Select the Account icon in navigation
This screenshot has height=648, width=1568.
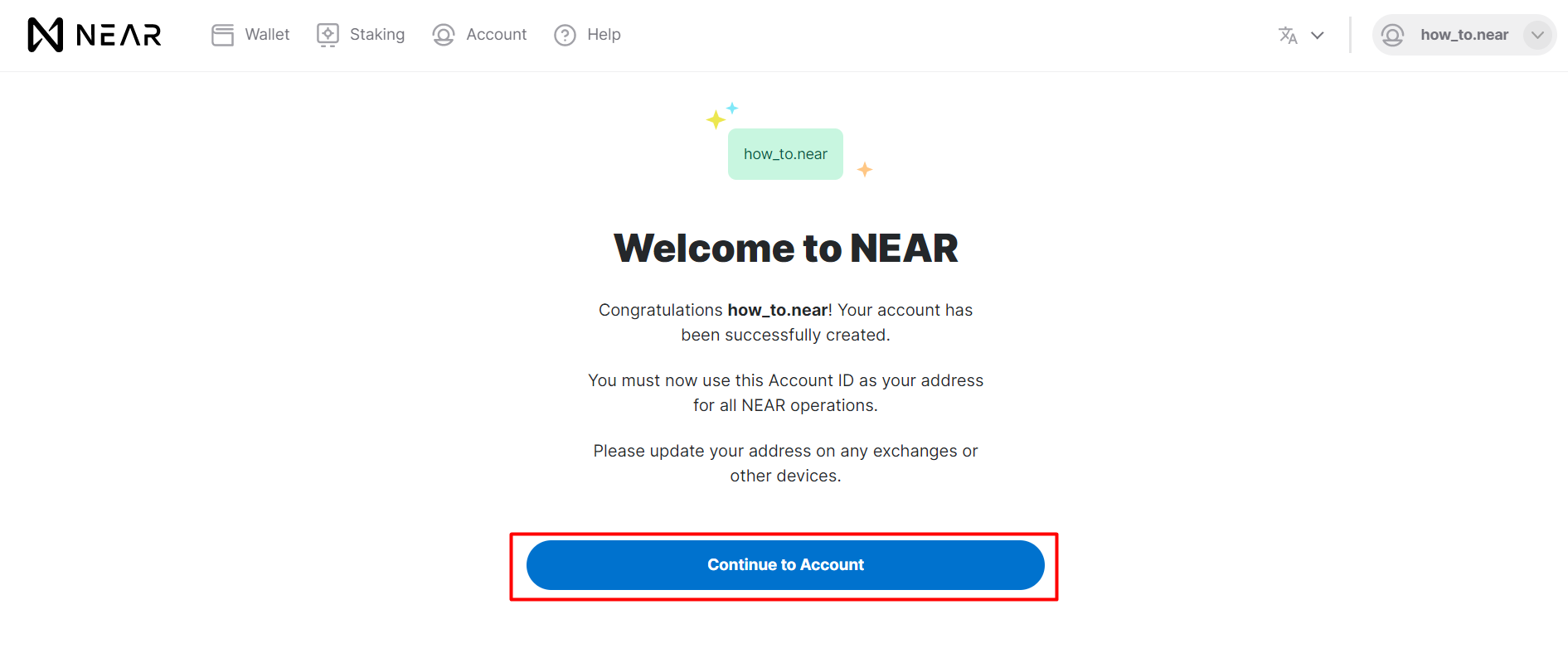click(443, 34)
